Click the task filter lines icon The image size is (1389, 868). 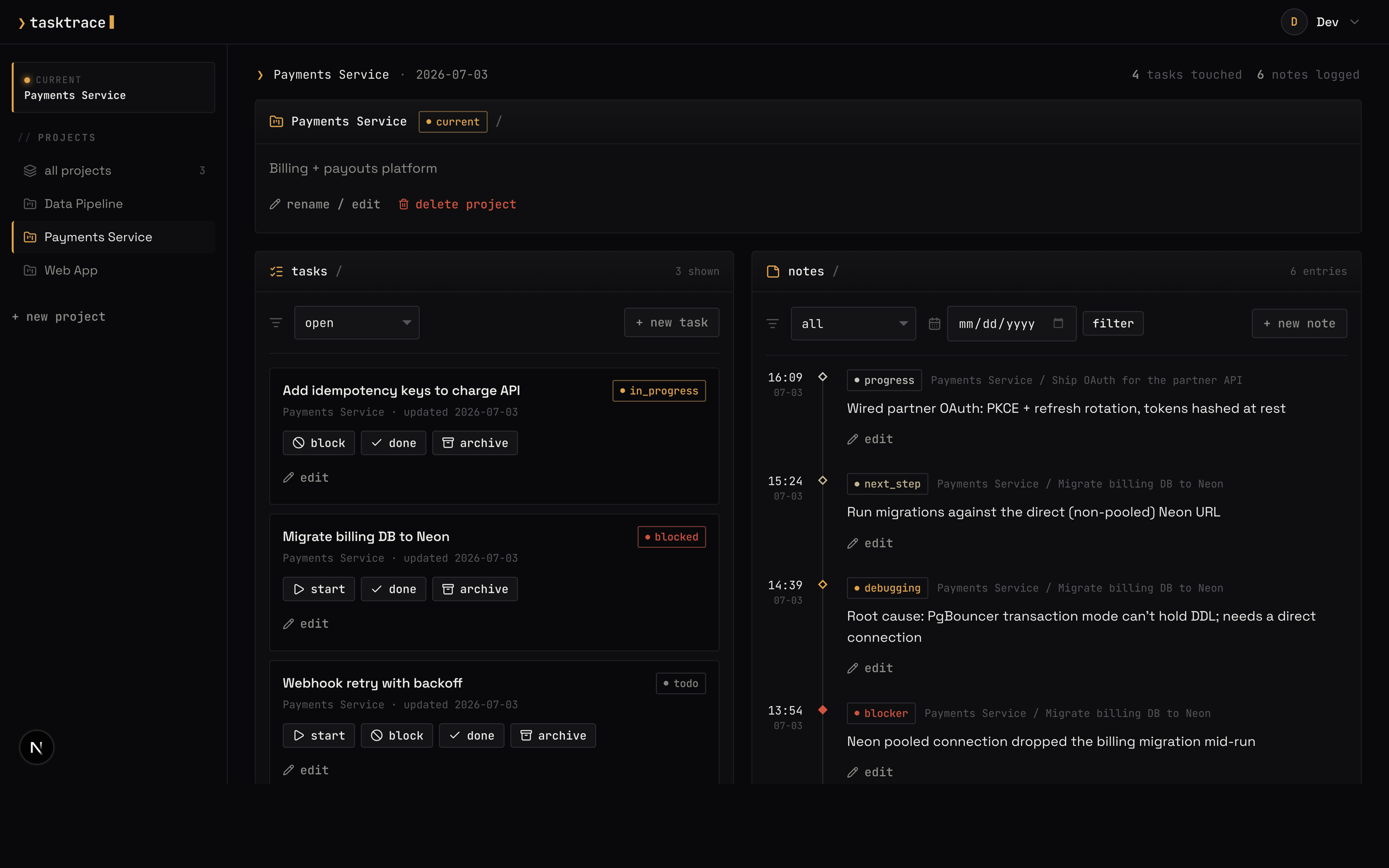click(276, 323)
